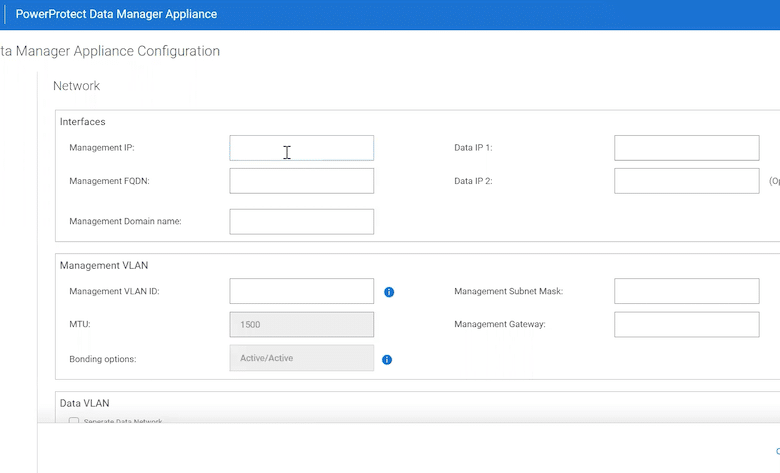The image size is (780, 473).
Task: Click the Network section heading
Action: (x=77, y=86)
